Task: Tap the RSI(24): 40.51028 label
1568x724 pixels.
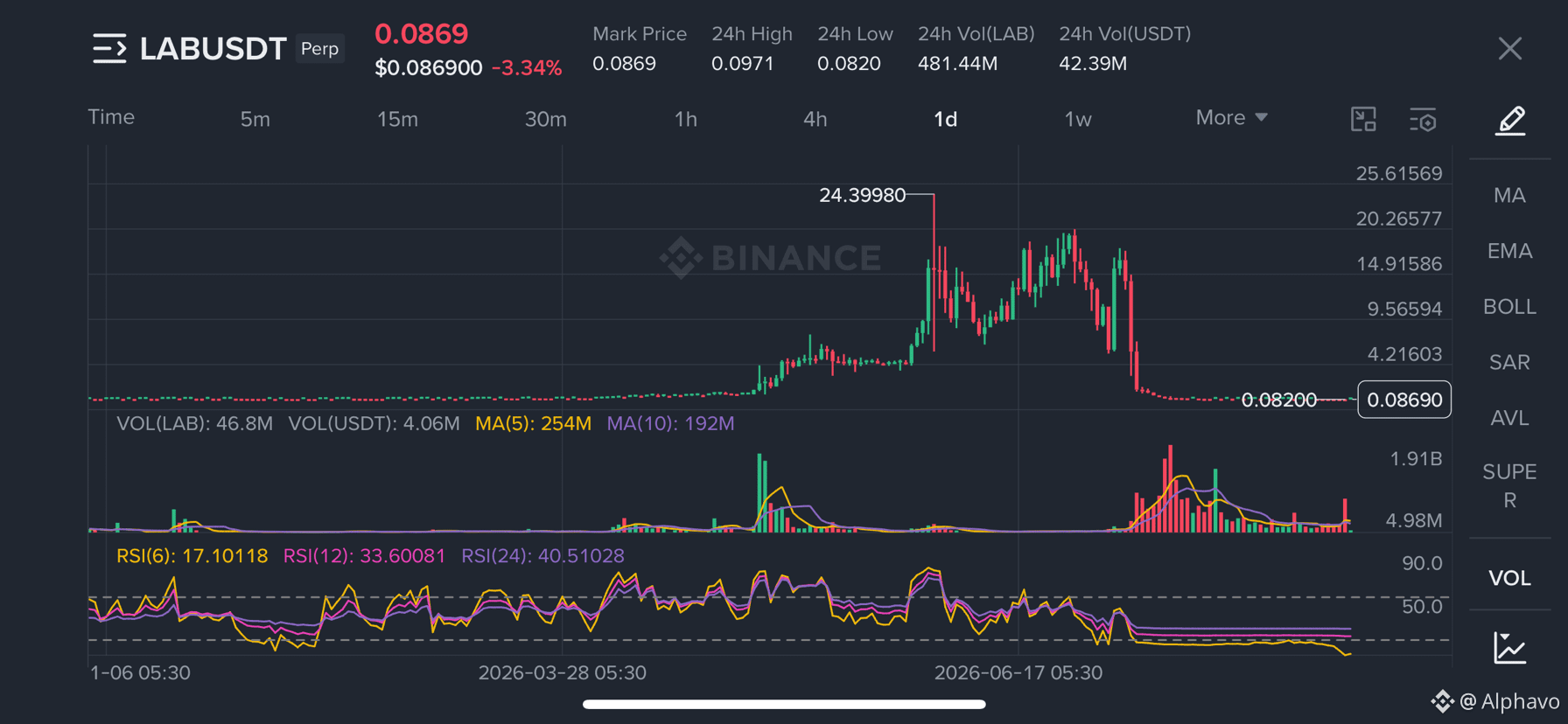Action: (x=542, y=556)
